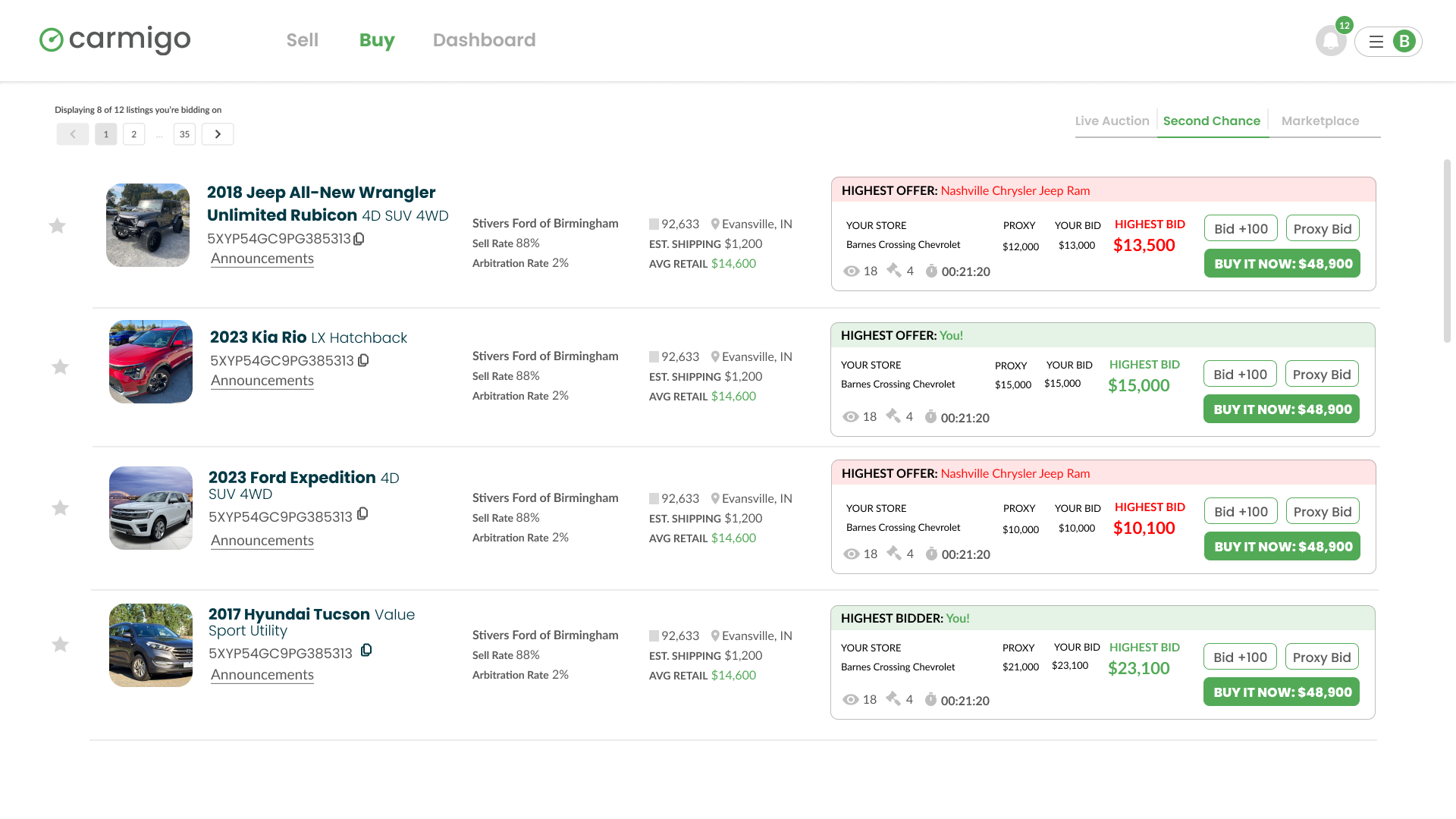The image size is (1456, 819).
Task: Copy VIN for Kia Rio listing
Action: point(363,360)
